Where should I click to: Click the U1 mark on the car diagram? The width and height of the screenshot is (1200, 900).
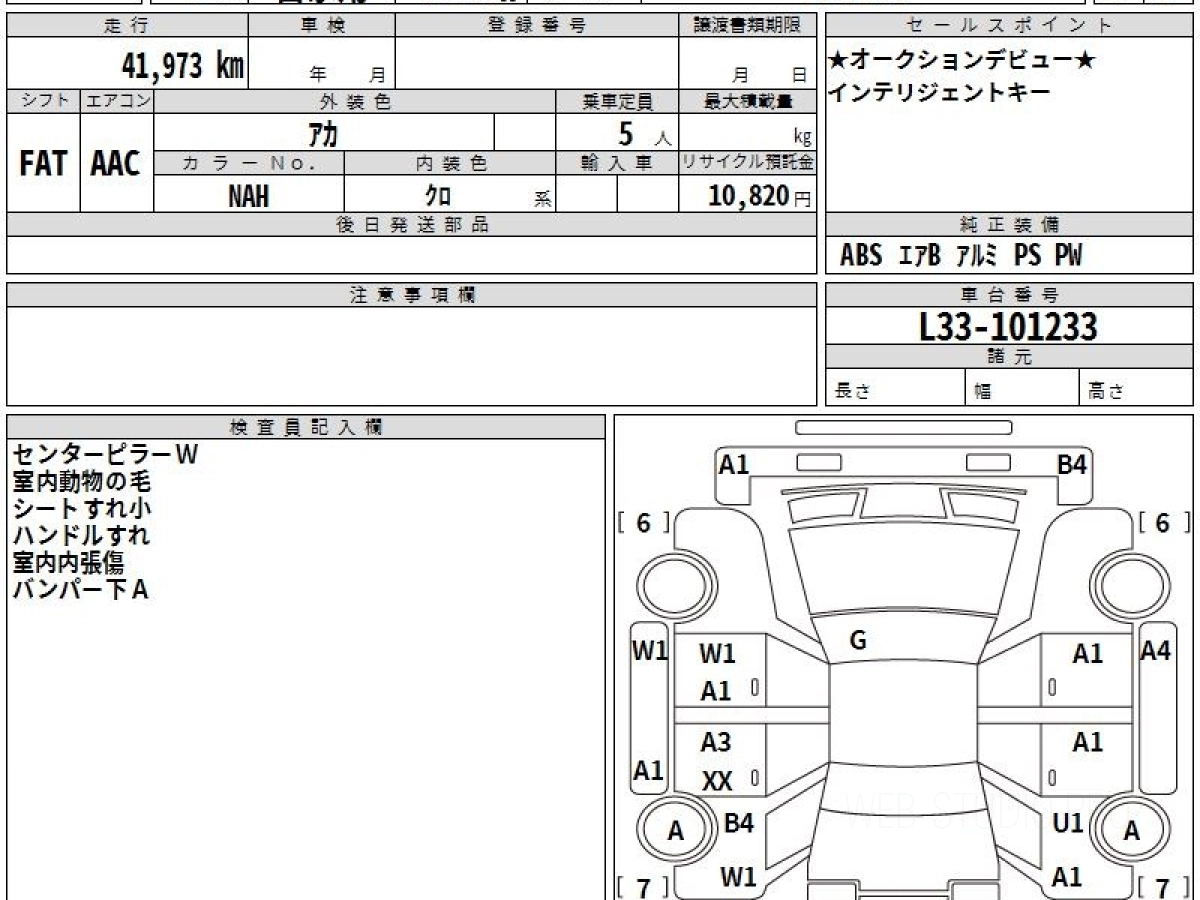pyautogui.click(x=1069, y=824)
